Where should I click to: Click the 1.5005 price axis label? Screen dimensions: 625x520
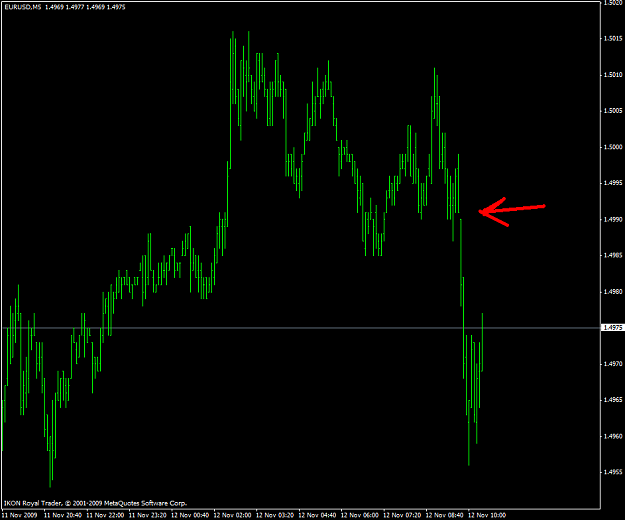coord(613,110)
